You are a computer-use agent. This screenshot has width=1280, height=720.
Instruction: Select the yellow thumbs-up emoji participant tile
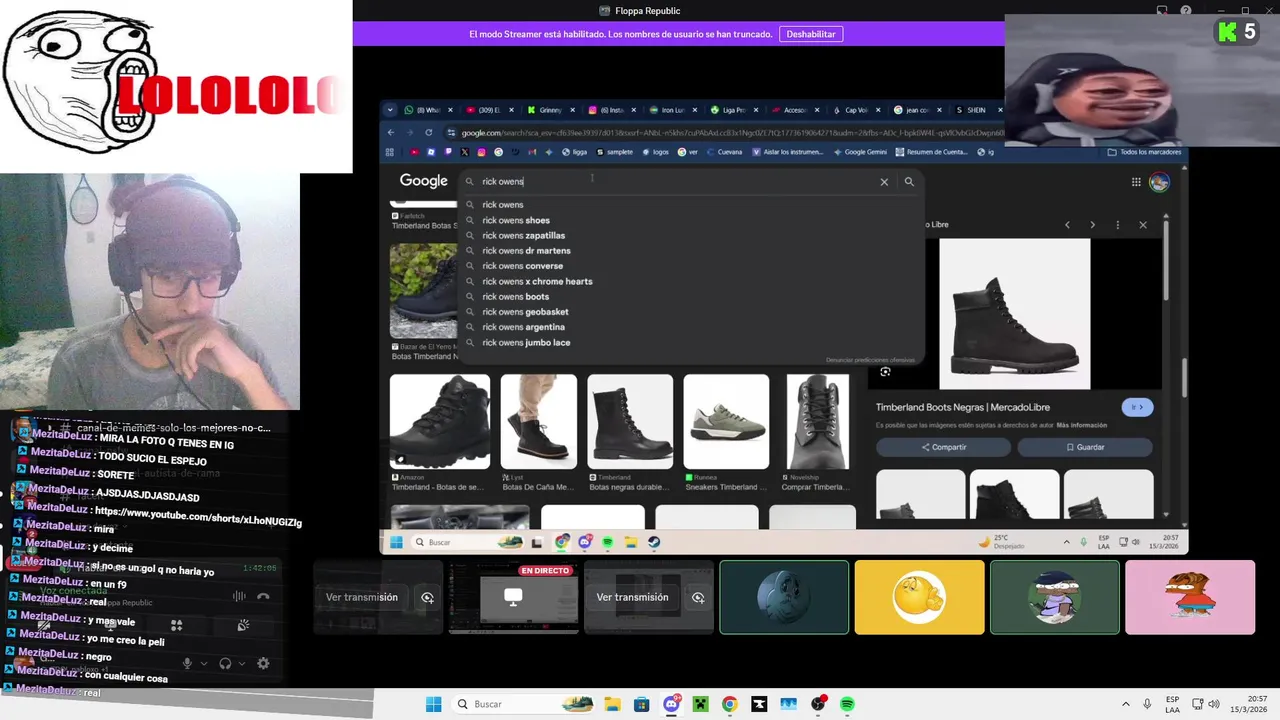[x=919, y=597]
